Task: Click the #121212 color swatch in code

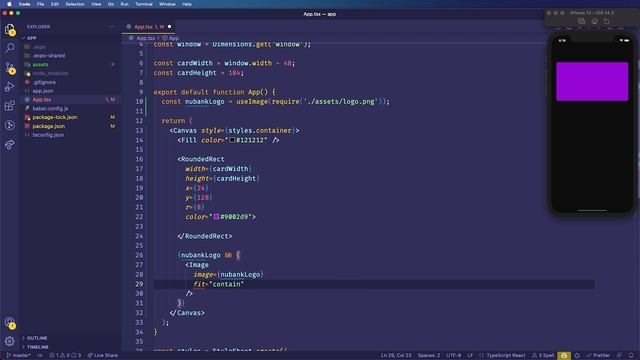Action: 232,140
